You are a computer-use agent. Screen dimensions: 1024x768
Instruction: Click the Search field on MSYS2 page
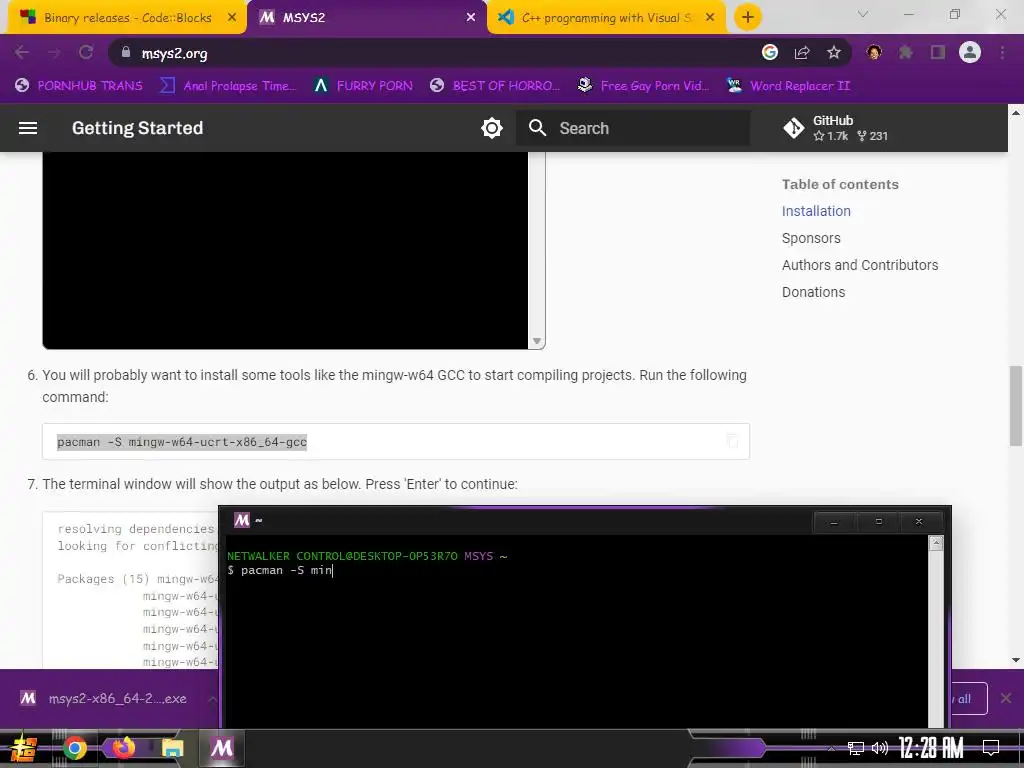[x=633, y=128]
